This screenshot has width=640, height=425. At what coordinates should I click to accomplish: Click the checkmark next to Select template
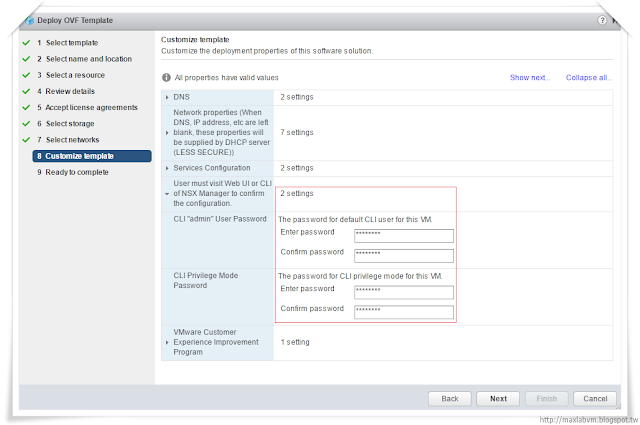tap(26, 42)
